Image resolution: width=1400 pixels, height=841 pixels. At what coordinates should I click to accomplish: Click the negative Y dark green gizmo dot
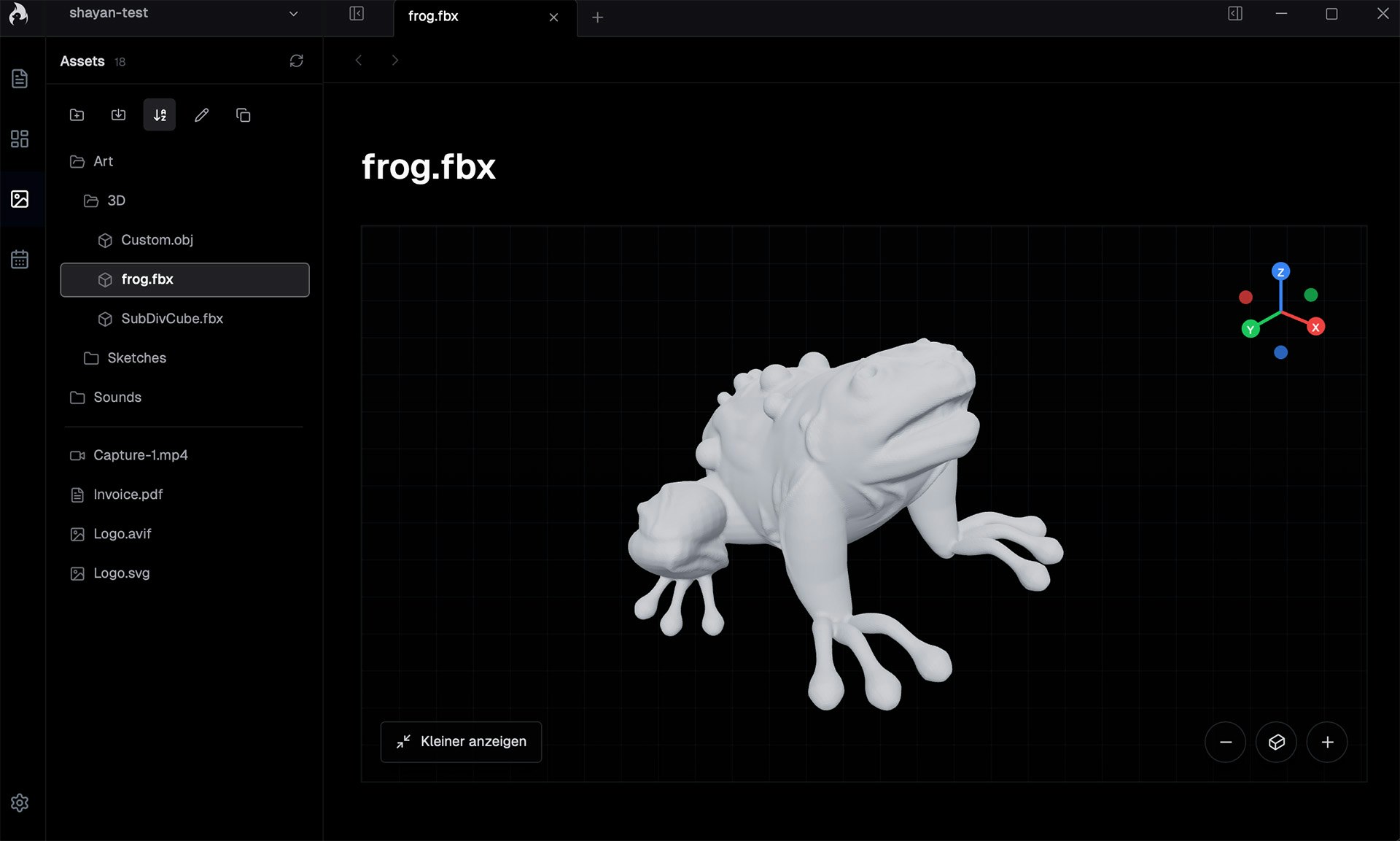click(x=1311, y=295)
